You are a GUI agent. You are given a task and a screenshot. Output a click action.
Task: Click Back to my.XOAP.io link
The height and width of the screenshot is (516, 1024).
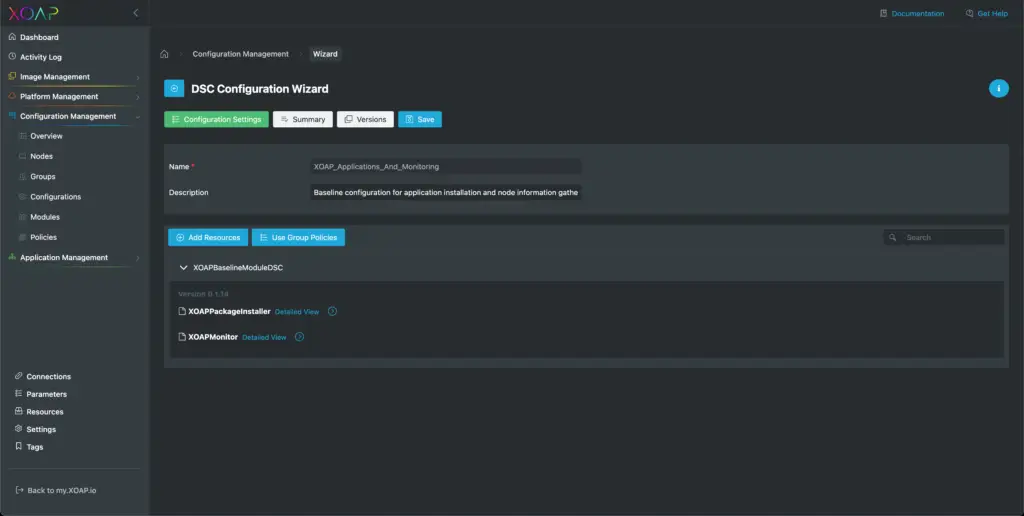[x=61, y=490]
